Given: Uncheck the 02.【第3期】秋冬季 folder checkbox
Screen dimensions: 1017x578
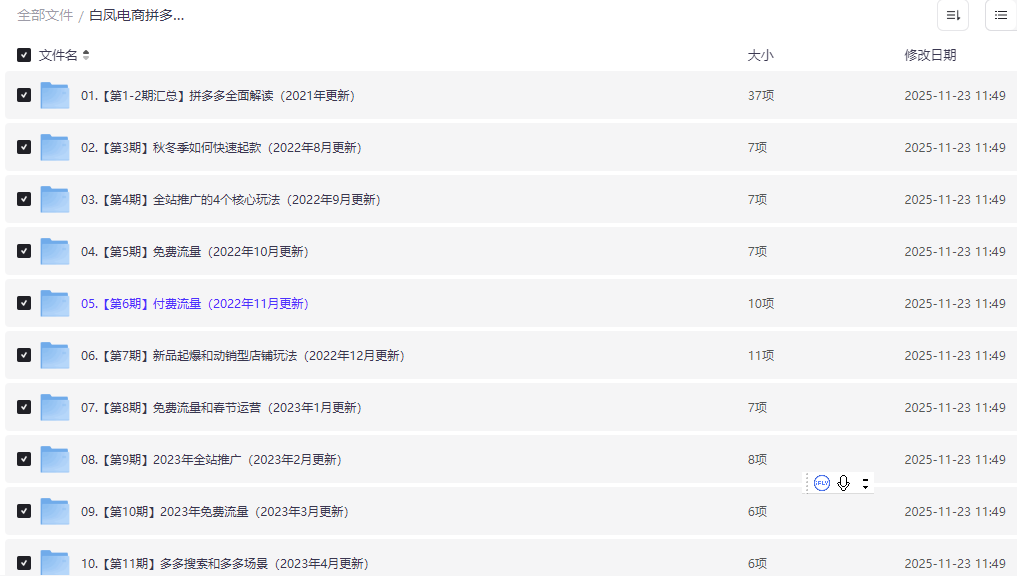Looking at the screenshot, I should pos(24,148).
